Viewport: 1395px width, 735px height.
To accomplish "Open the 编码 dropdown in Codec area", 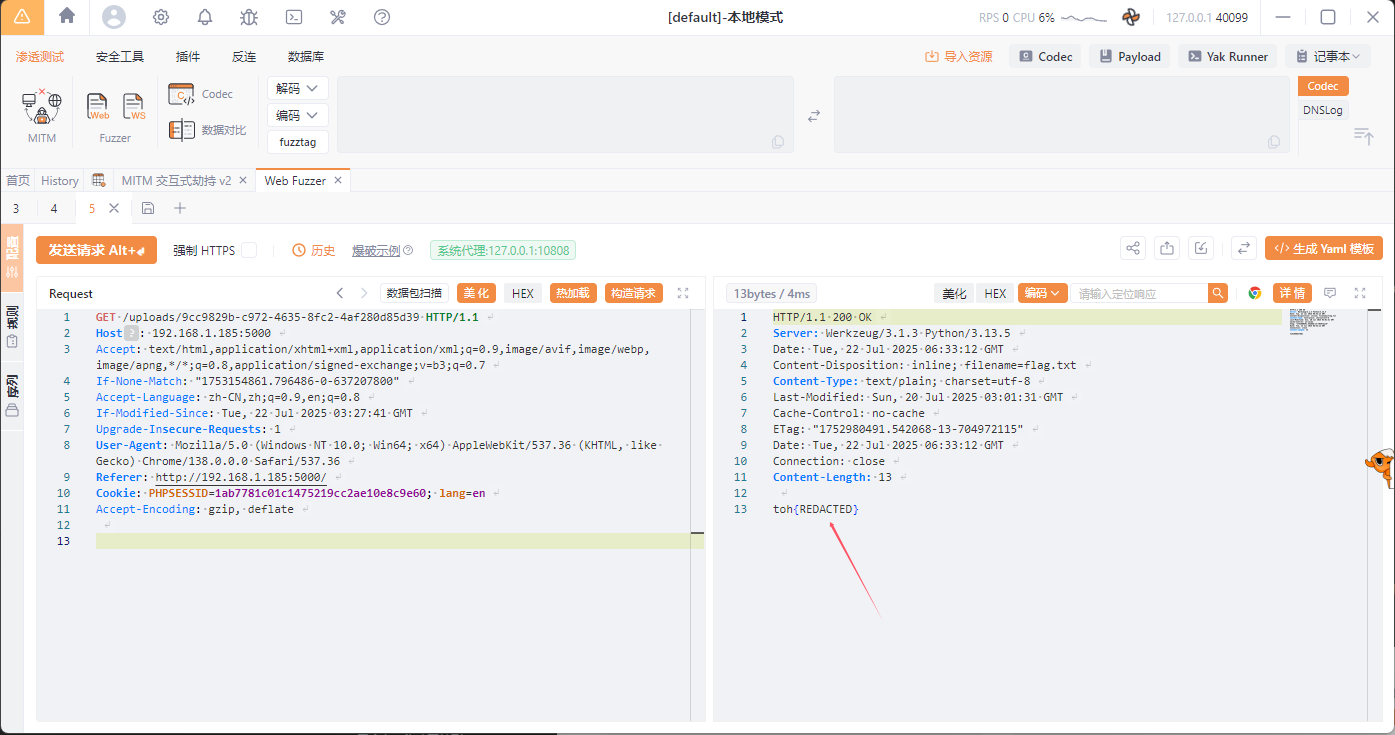I will click(297, 115).
